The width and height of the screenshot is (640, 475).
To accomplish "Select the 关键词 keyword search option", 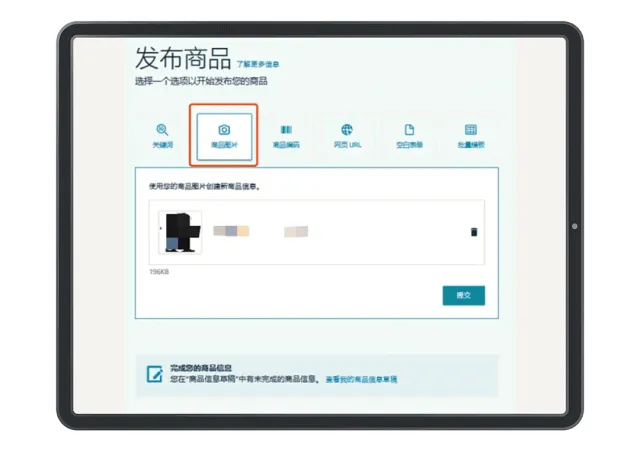I will pos(162,136).
